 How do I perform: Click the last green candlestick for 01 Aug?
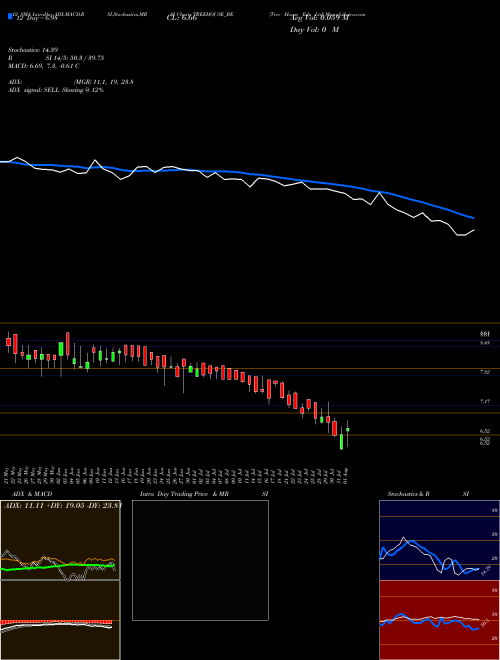348,429
